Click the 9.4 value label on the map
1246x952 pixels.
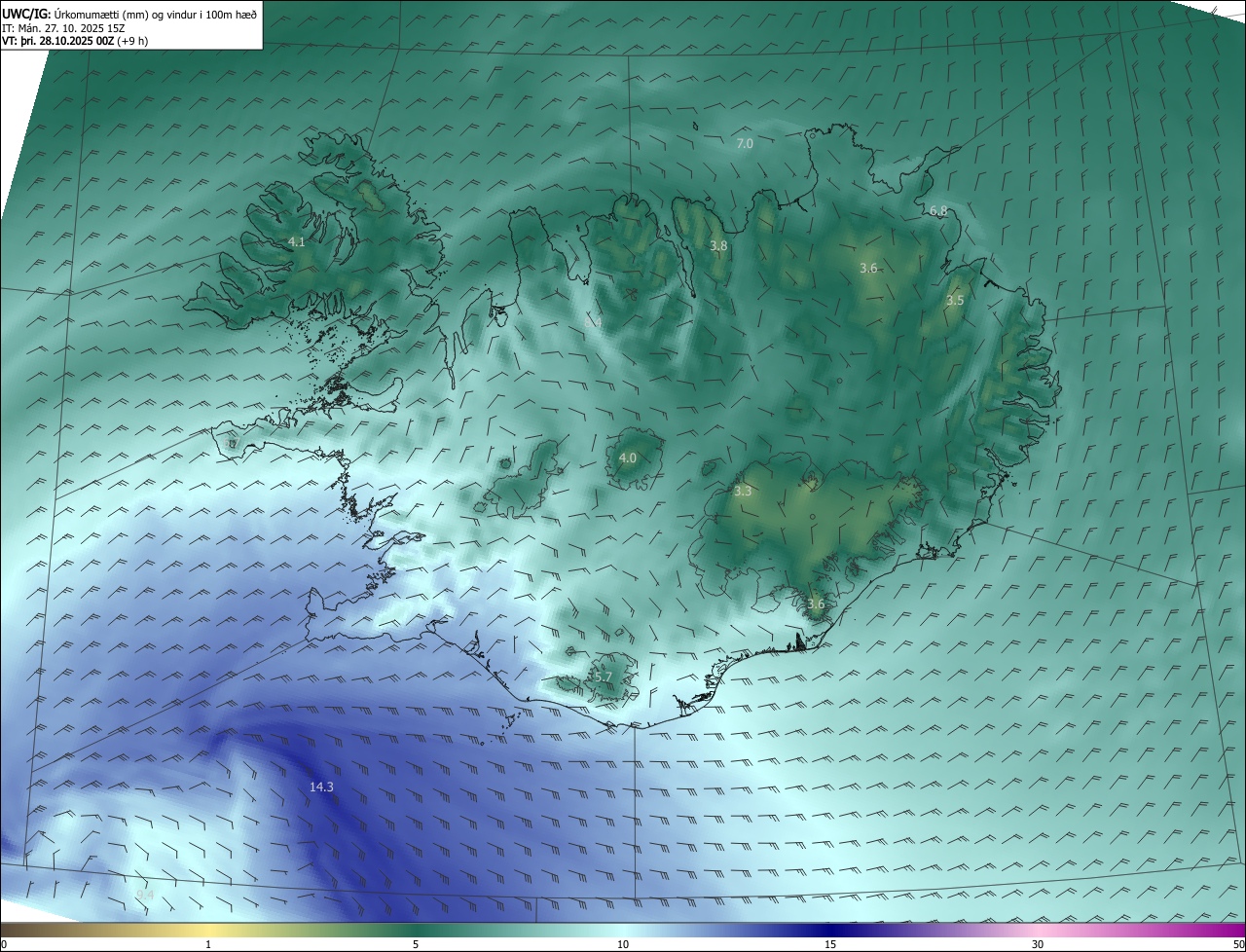point(145,895)
